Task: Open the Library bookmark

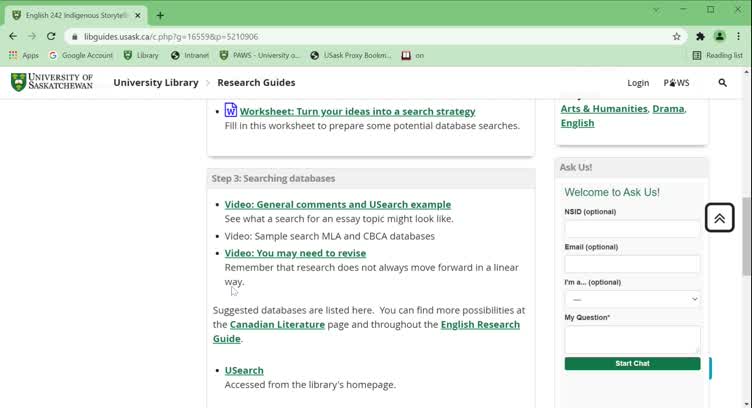Action: click(x=141, y=56)
